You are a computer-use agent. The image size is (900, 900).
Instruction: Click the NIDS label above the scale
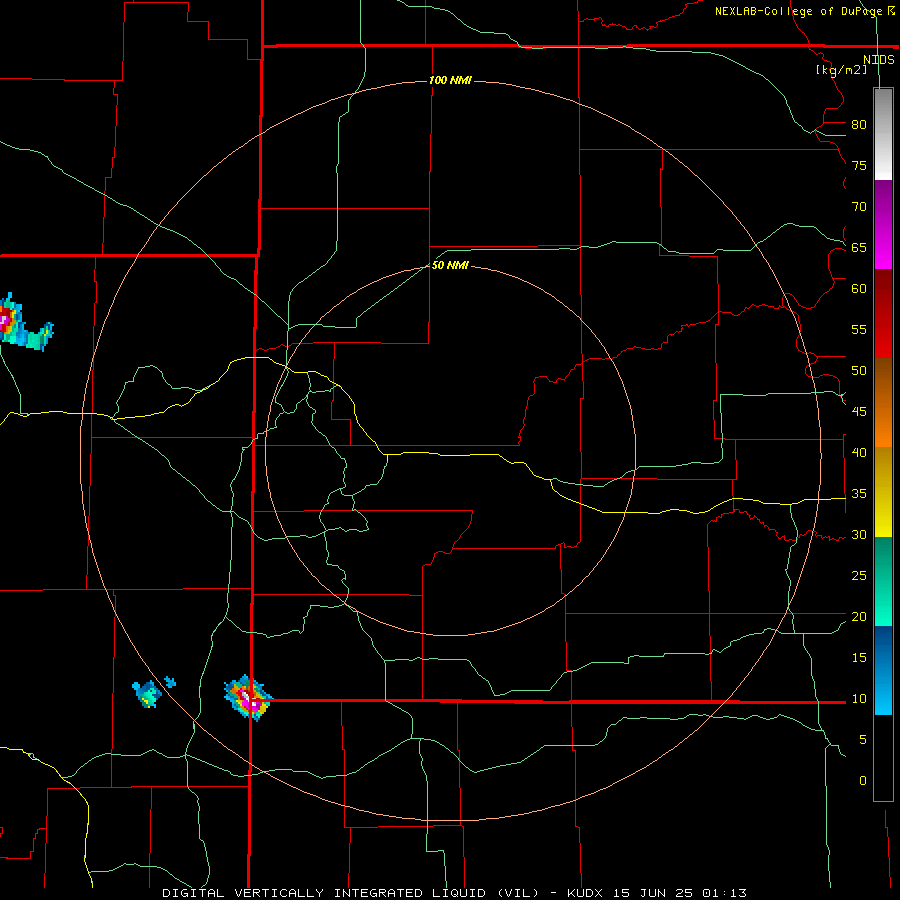tap(878, 60)
